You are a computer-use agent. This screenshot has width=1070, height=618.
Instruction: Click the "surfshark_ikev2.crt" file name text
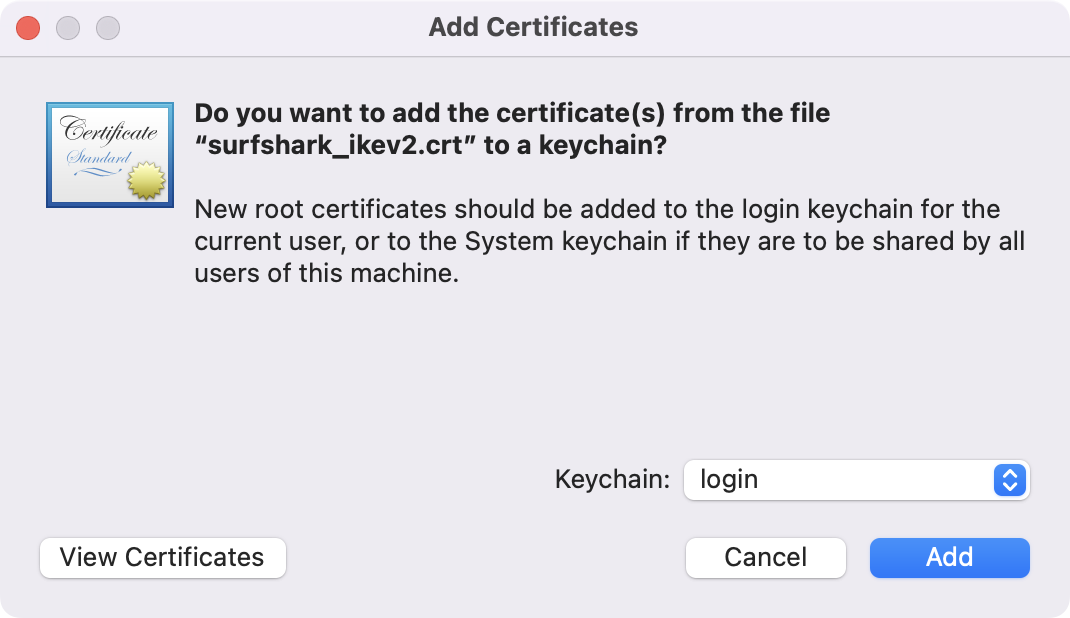coord(335,145)
